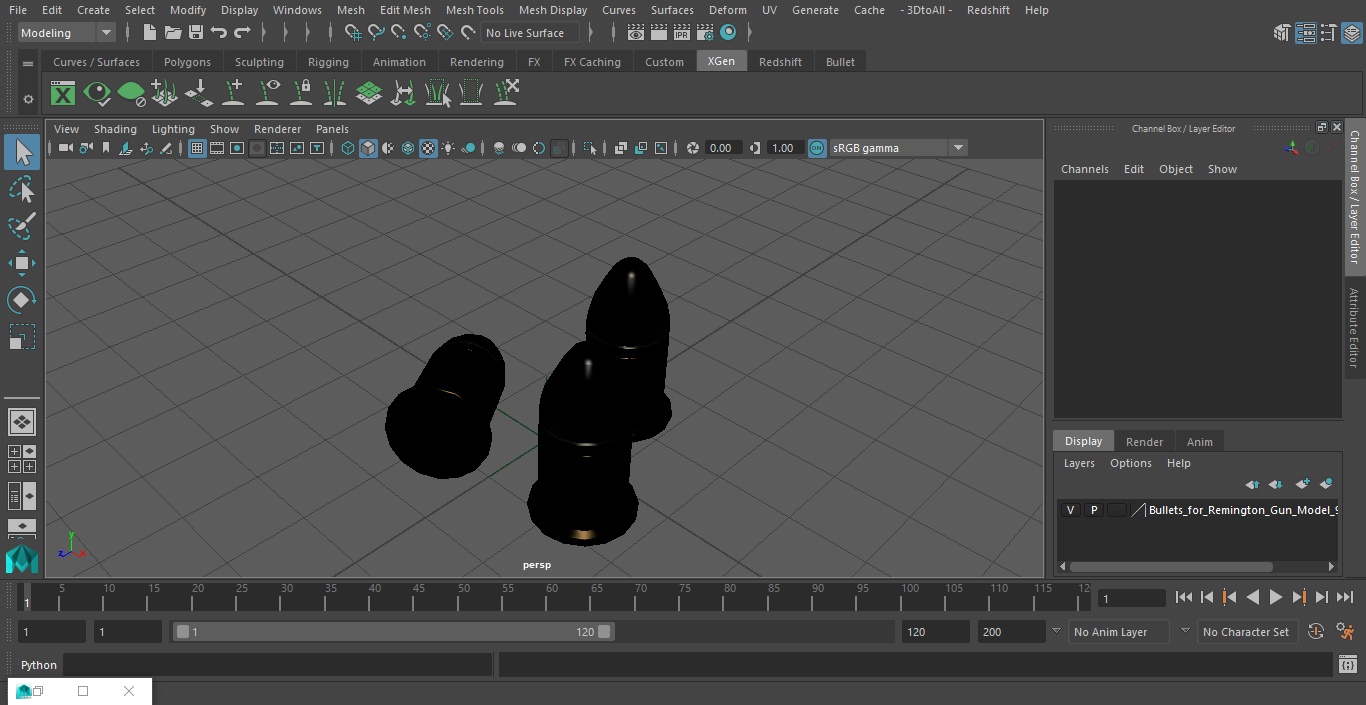Toggle Smooth shade all mode
This screenshot has height=705, width=1366.
pos(368,148)
